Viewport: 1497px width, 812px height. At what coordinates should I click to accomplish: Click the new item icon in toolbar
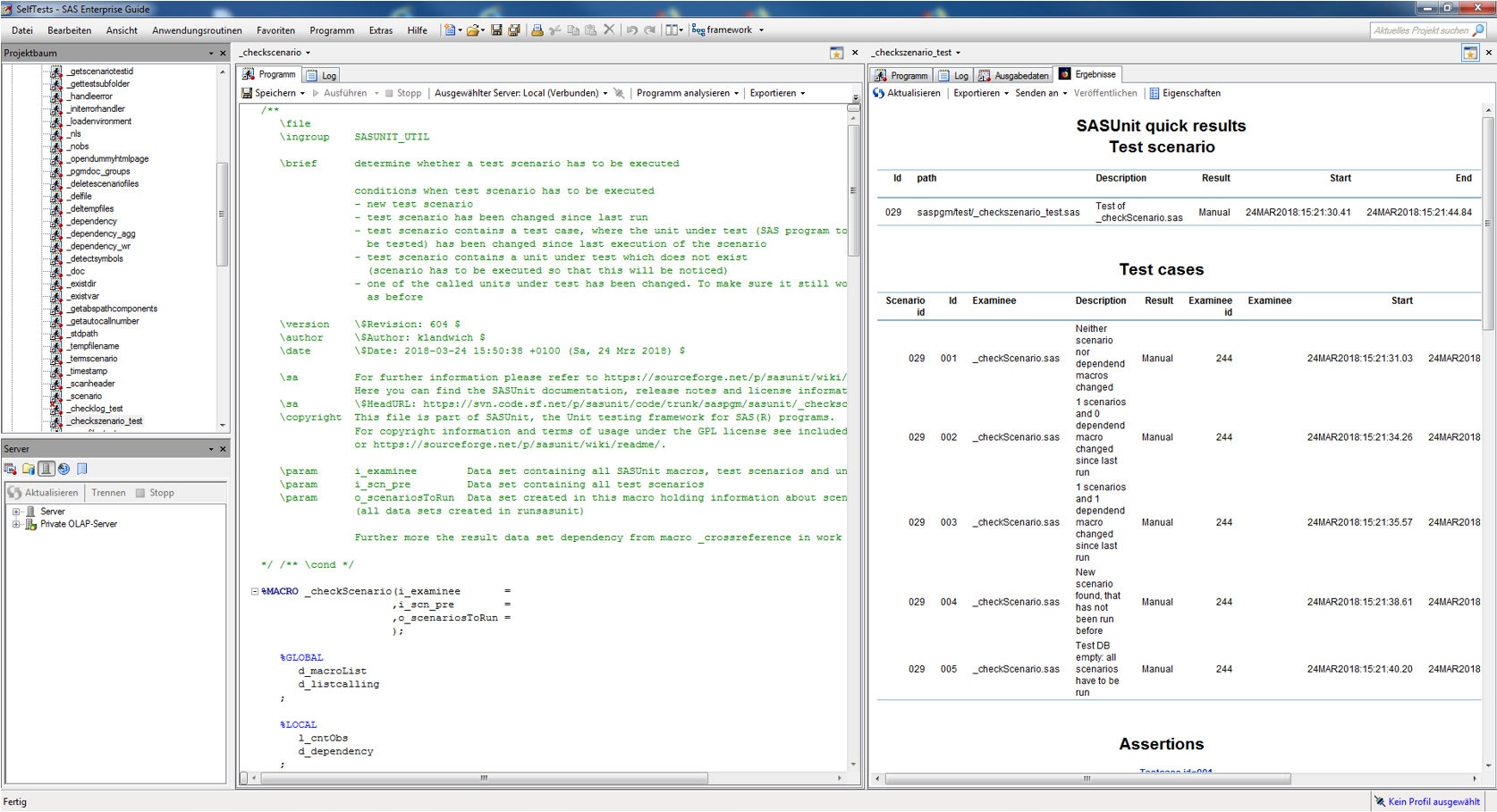[x=450, y=30]
